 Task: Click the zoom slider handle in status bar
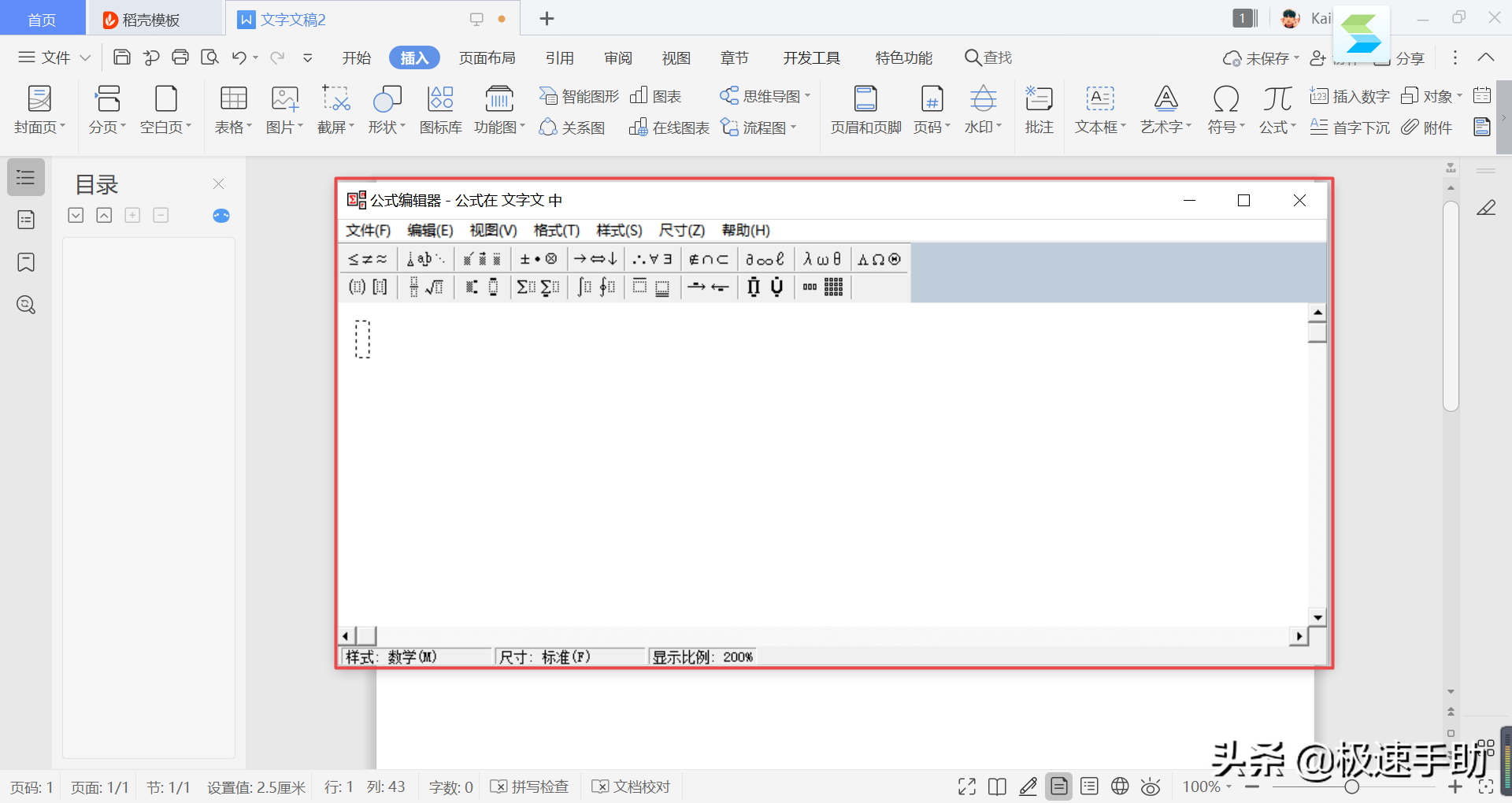pos(1351,786)
